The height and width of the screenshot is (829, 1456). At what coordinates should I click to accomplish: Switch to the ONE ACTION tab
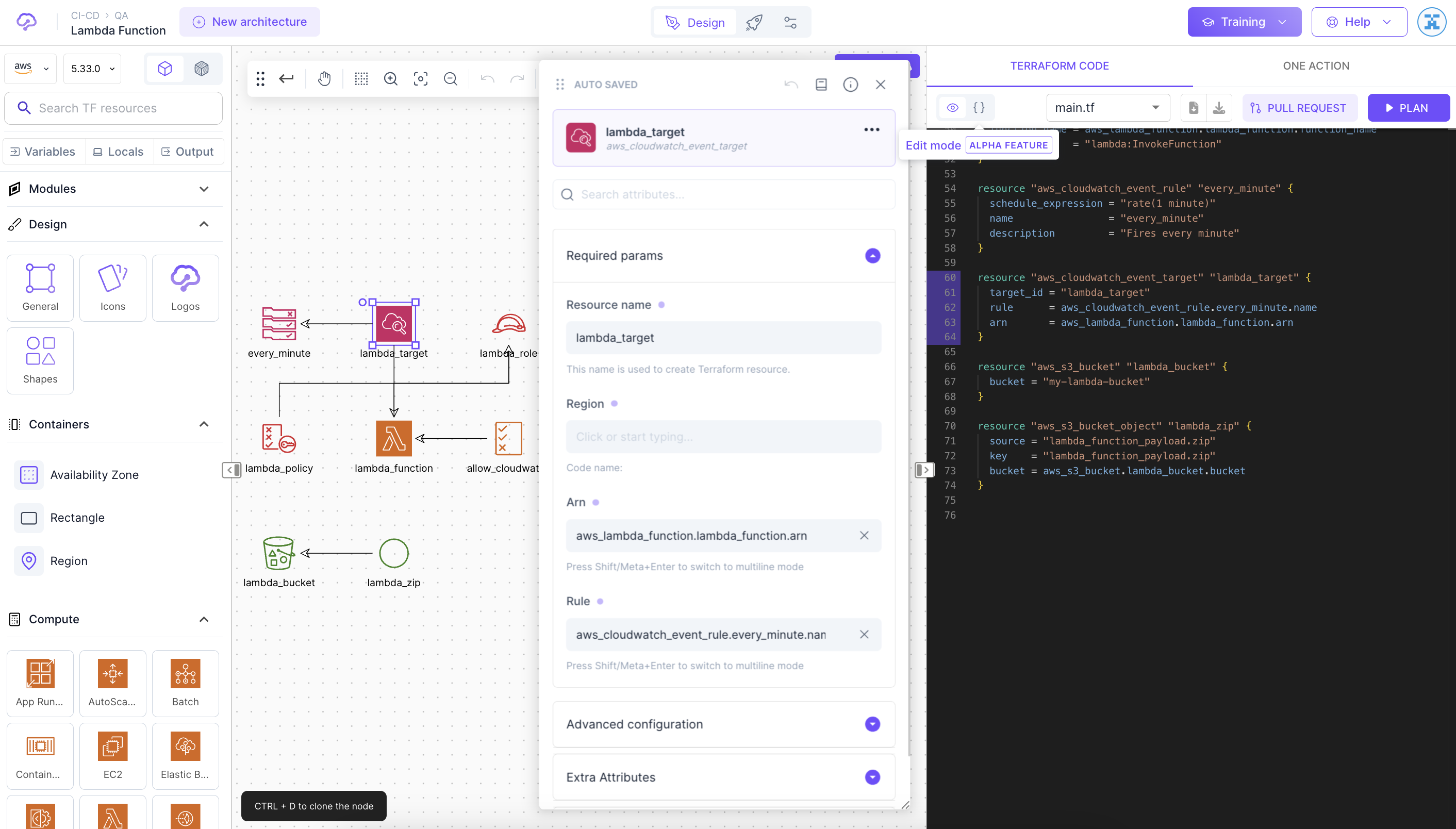click(1316, 65)
